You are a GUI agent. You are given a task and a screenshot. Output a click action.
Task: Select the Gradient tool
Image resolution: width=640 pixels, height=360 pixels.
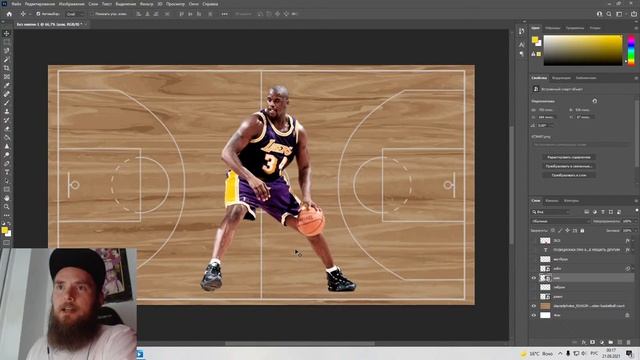pos(7,138)
